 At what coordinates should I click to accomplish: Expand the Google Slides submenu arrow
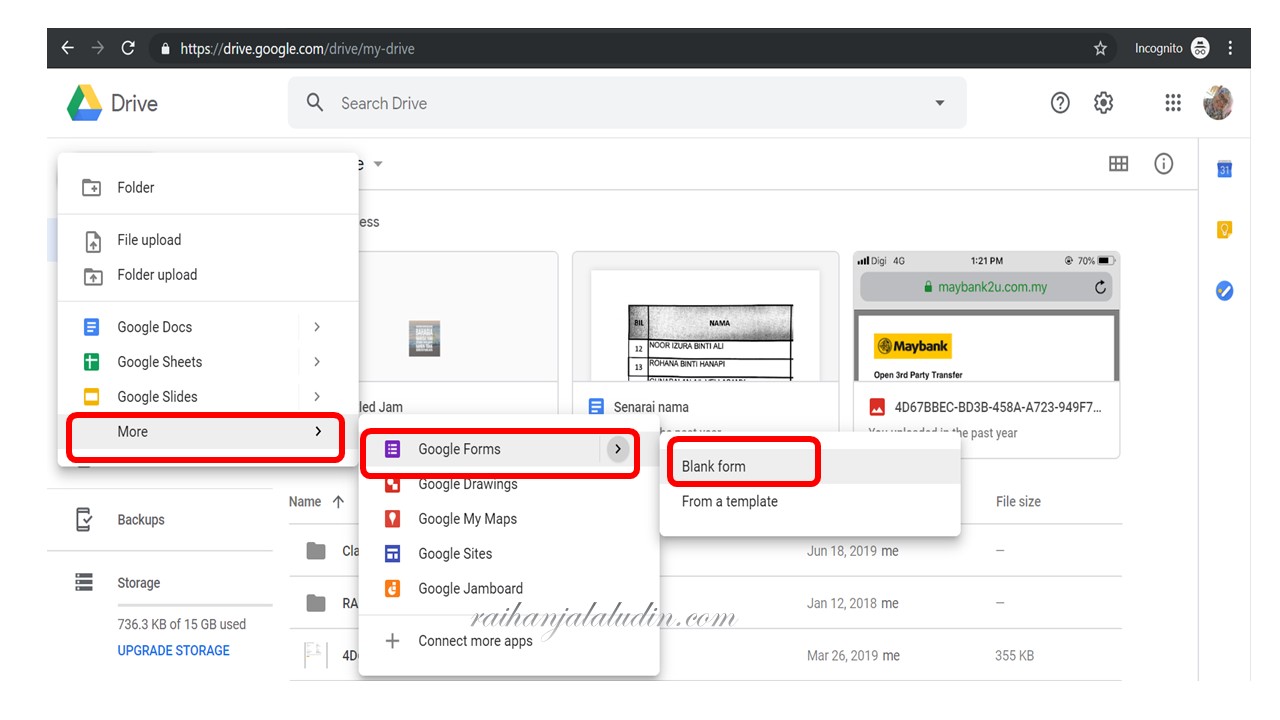click(x=317, y=397)
